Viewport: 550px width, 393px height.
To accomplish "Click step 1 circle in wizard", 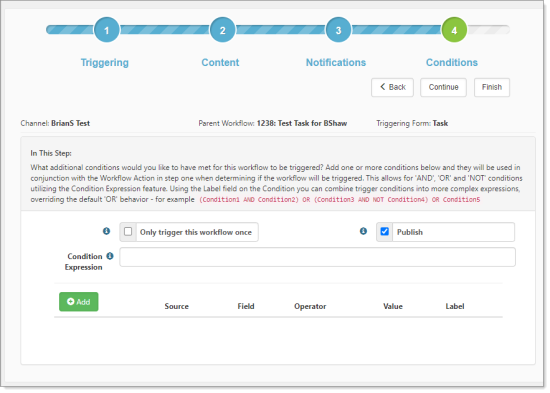I will (107, 30).
